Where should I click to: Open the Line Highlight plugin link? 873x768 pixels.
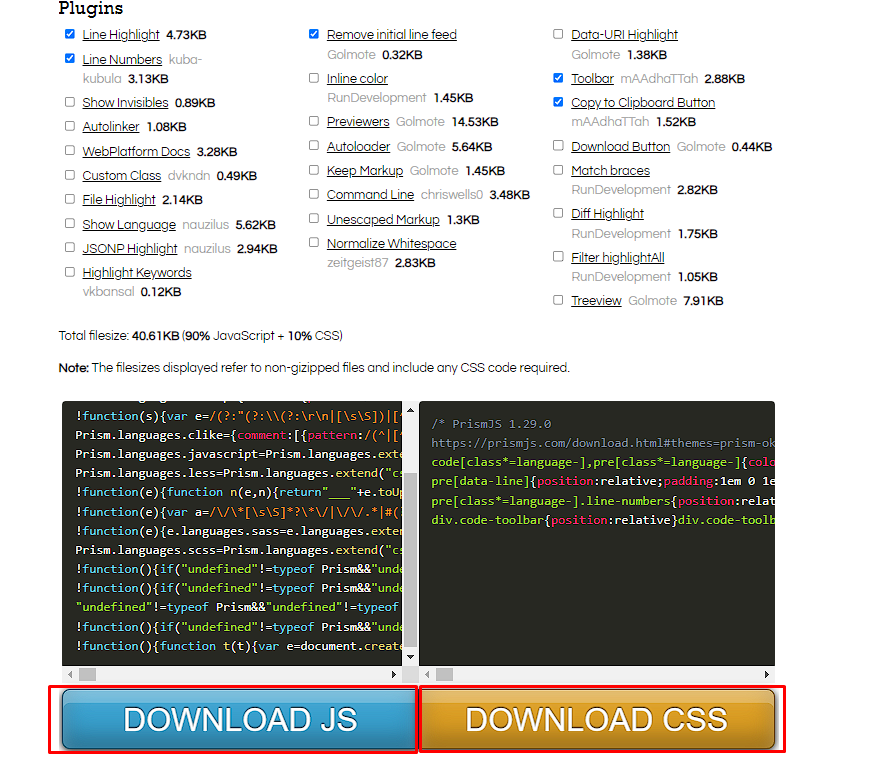[121, 35]
